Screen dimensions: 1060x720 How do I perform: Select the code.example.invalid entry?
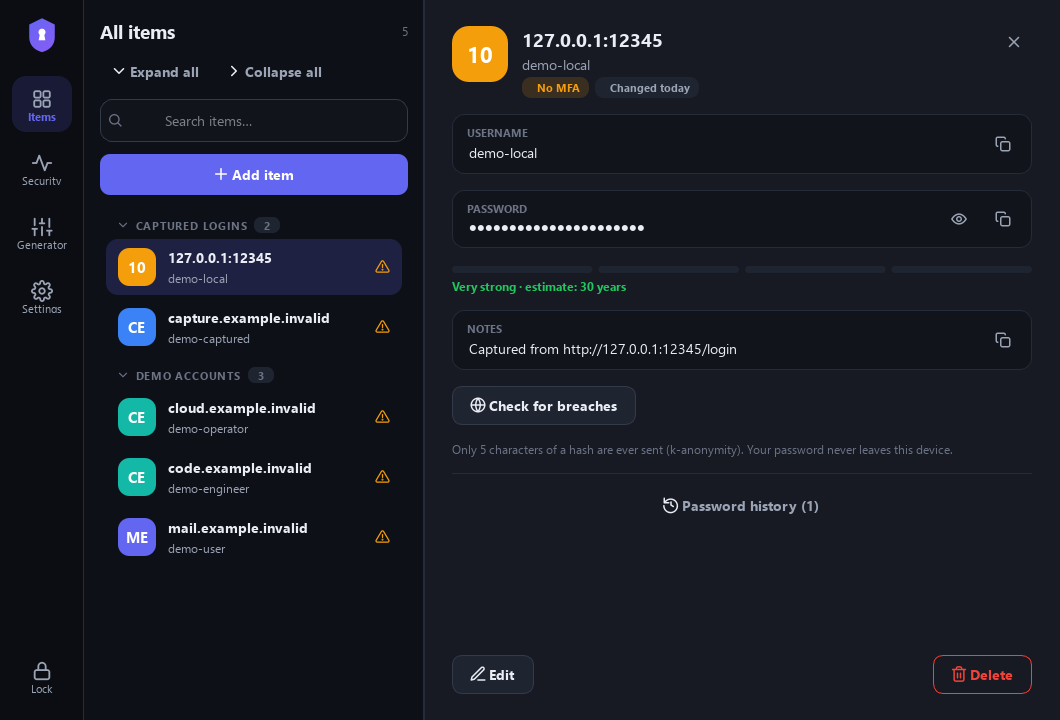click(254, 477)
